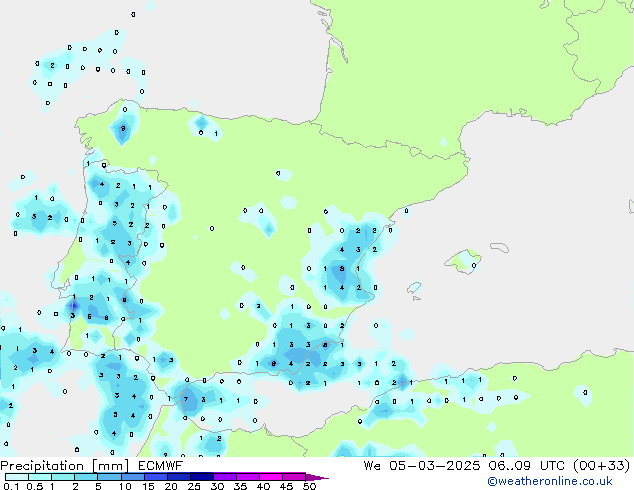Select the 45–50 mm legend color box
The width and height of the screenshot is (634, 490).
point(294,477)
